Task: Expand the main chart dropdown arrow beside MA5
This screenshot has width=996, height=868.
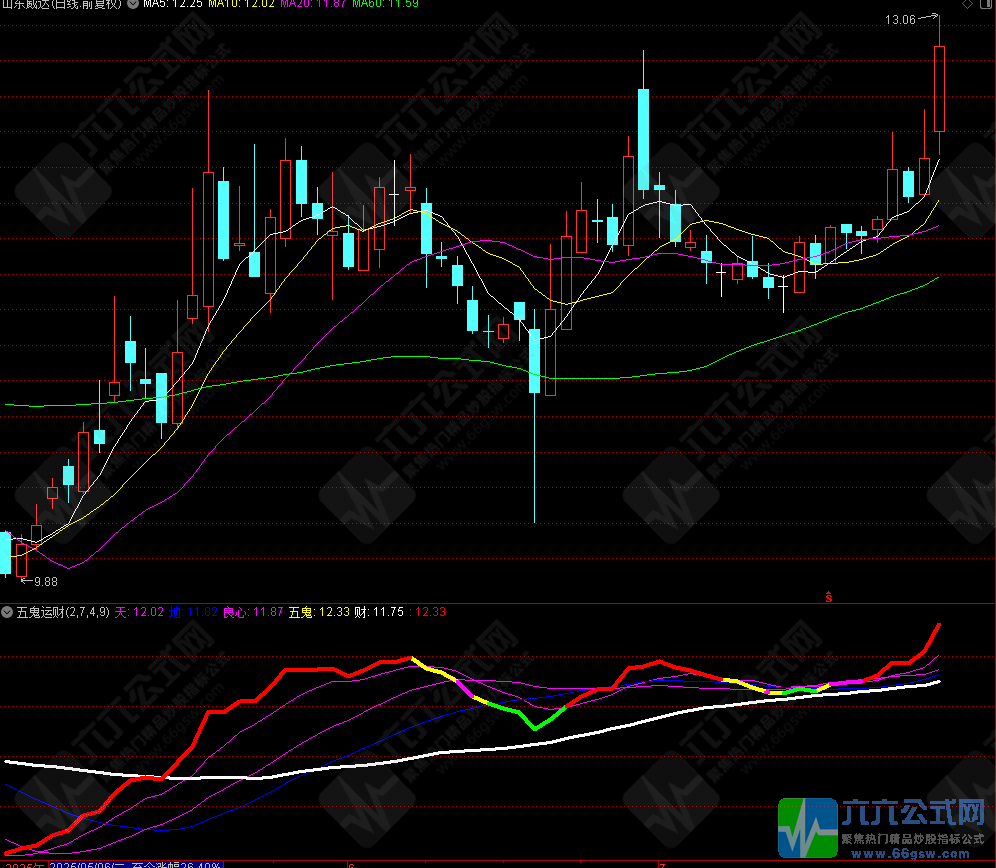Action: click(x=133, y=4)
